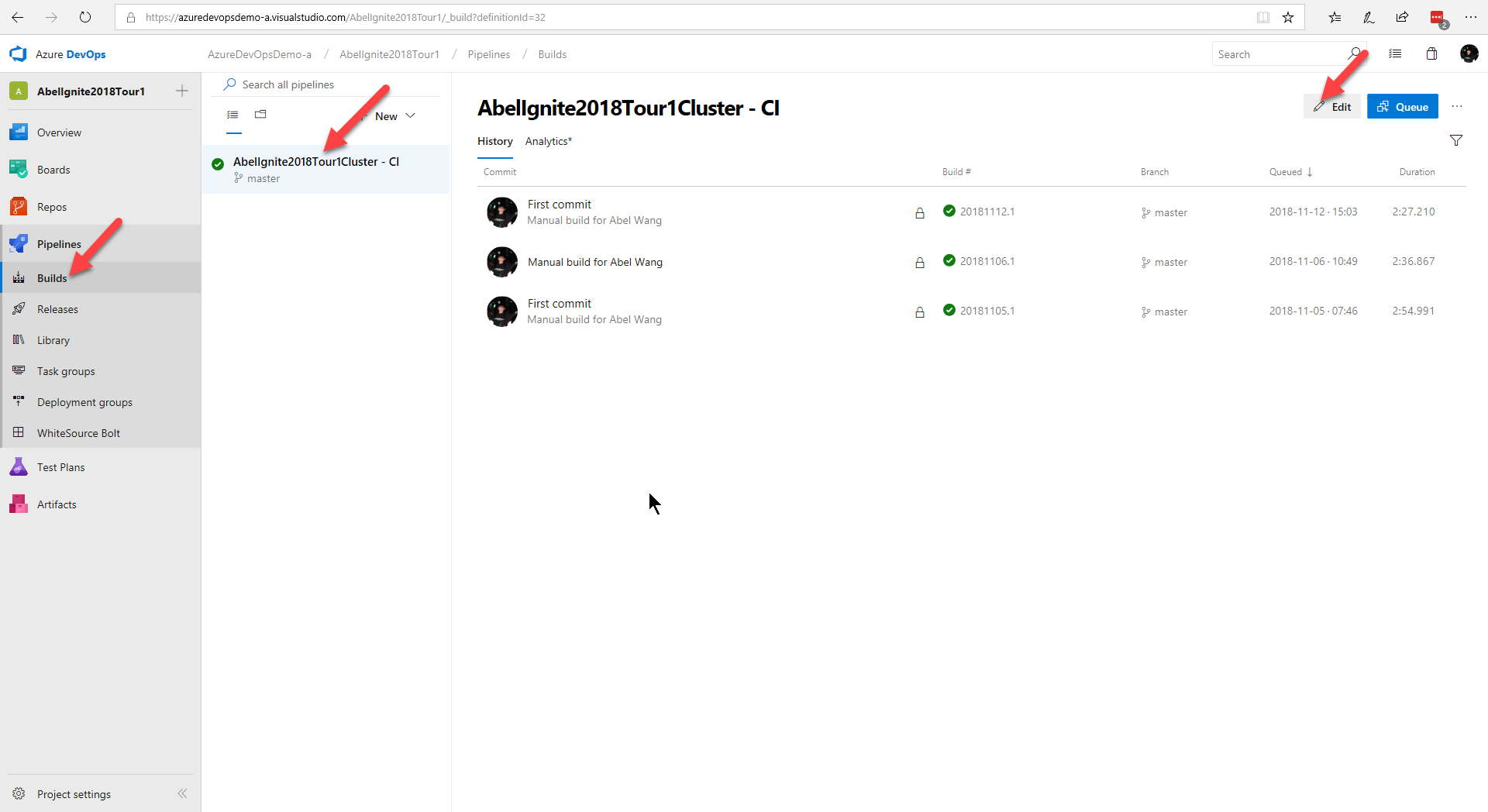1488x812 pixels.
Task: Focus the Search all pipelines field
Action: tap(325, 84)
